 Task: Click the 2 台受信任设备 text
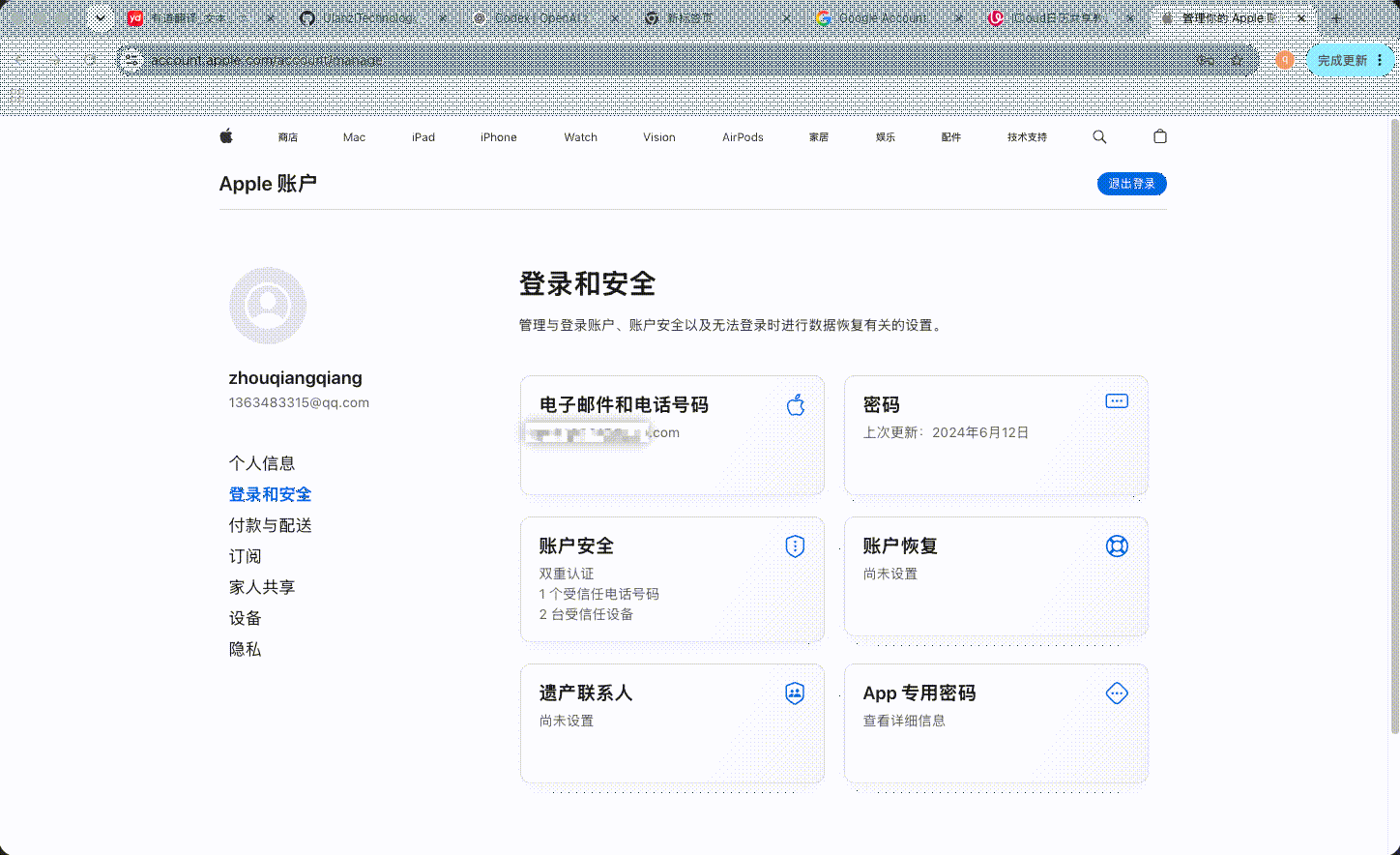click(586, 614)
